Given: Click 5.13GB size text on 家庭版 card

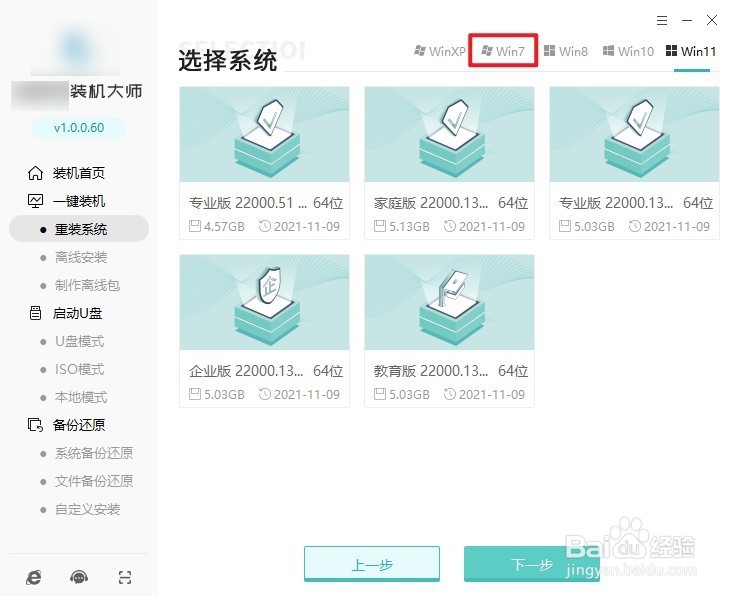Looking at the screenshot, I should (x=409, y=227).
